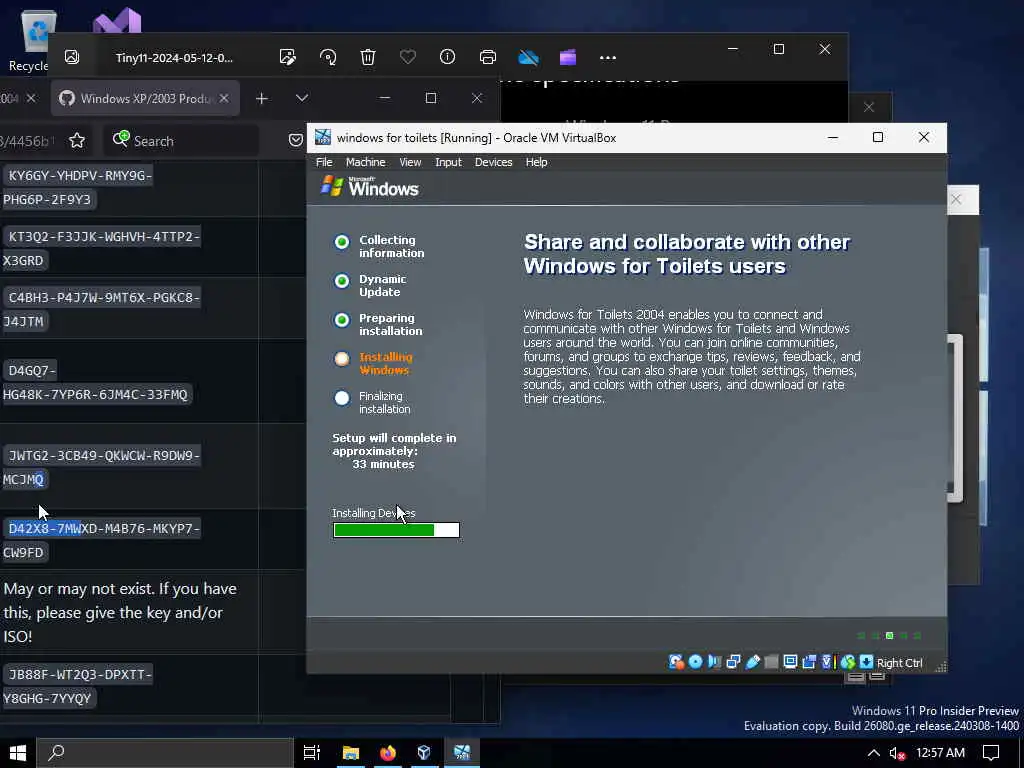Screen dimensions: 1024x768
Task: Click the network adapter icon in VirtualBox status bar
Action: pyautogui.click(x=733, y=662)
